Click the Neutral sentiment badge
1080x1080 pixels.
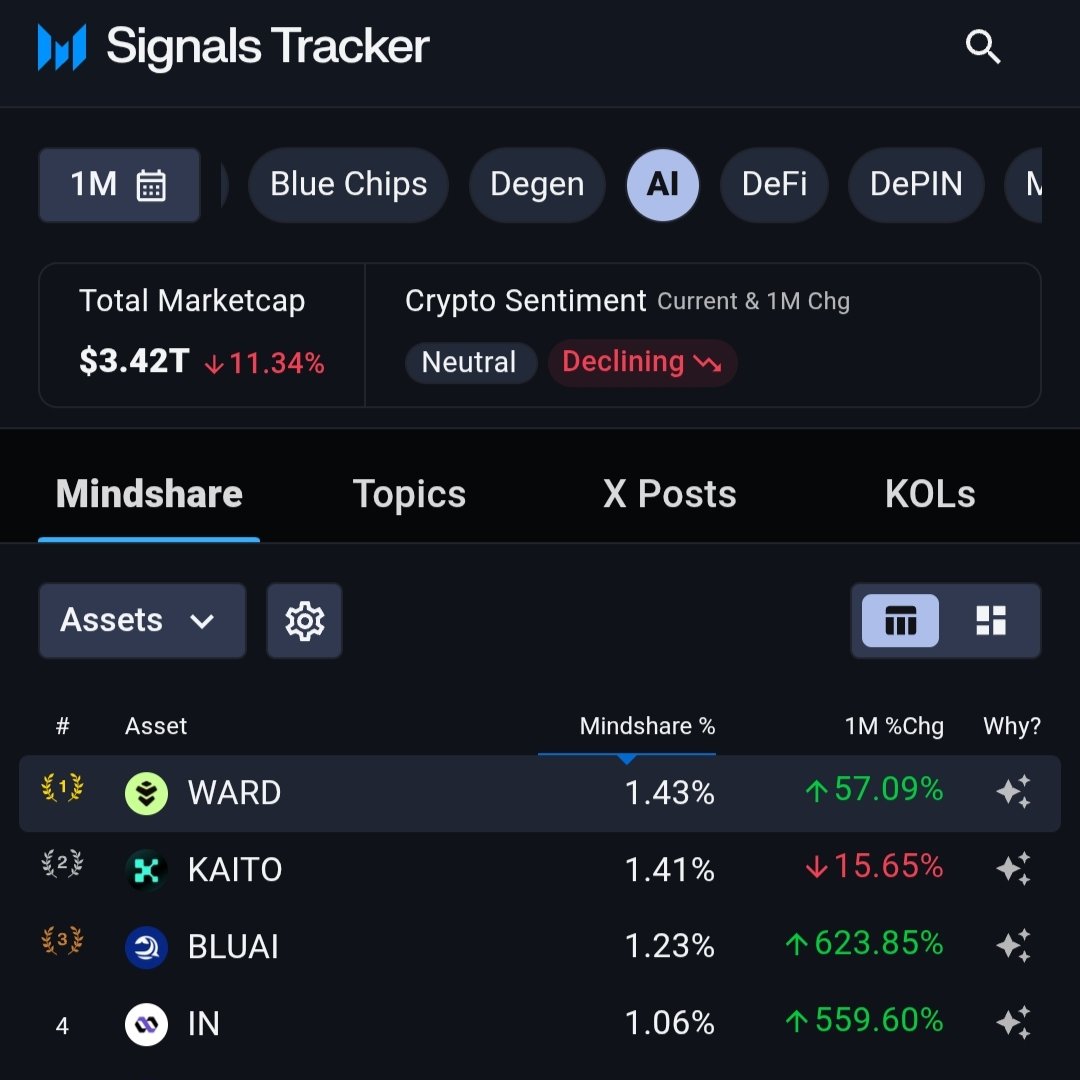point(469,362)
